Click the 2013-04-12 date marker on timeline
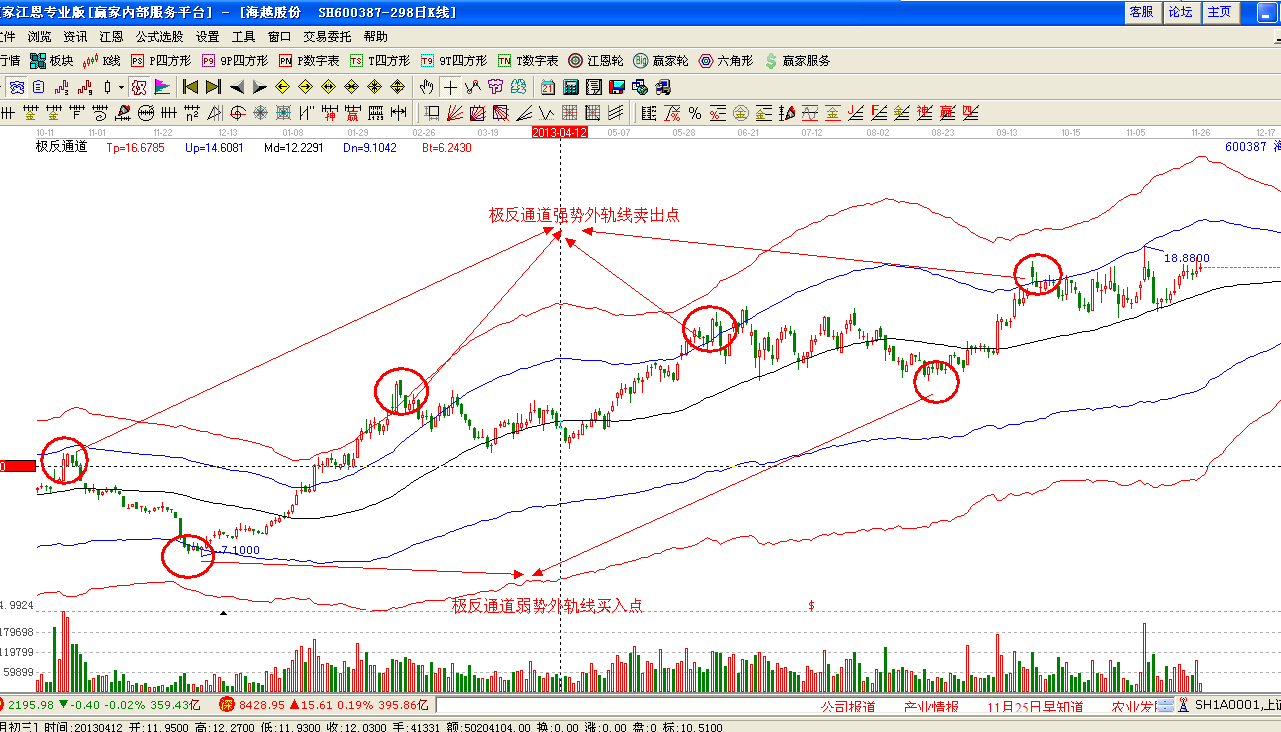 pyautogui.click(x=559, y=132)
